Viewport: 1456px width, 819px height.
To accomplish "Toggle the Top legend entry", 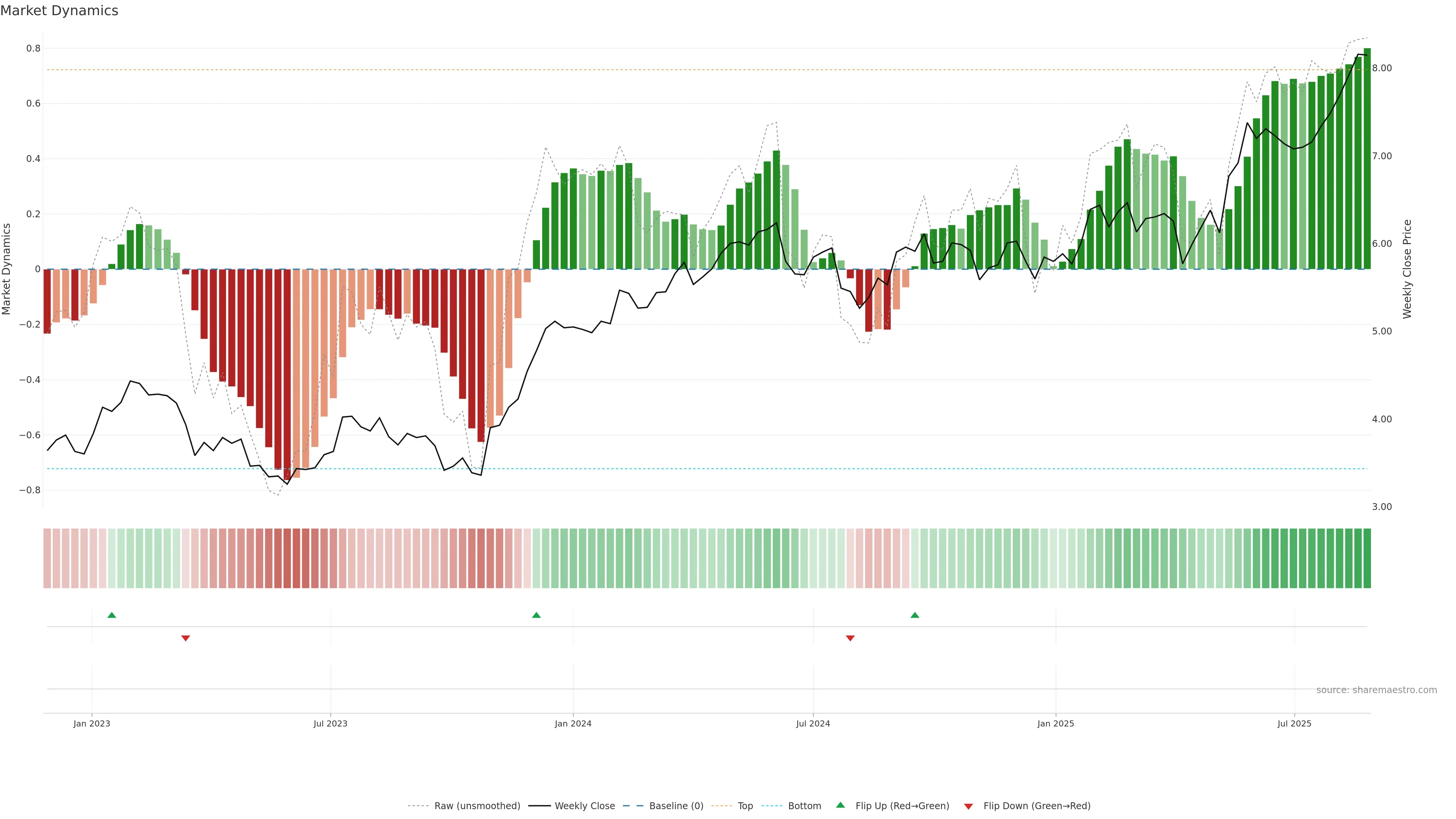I will (745, 806).
